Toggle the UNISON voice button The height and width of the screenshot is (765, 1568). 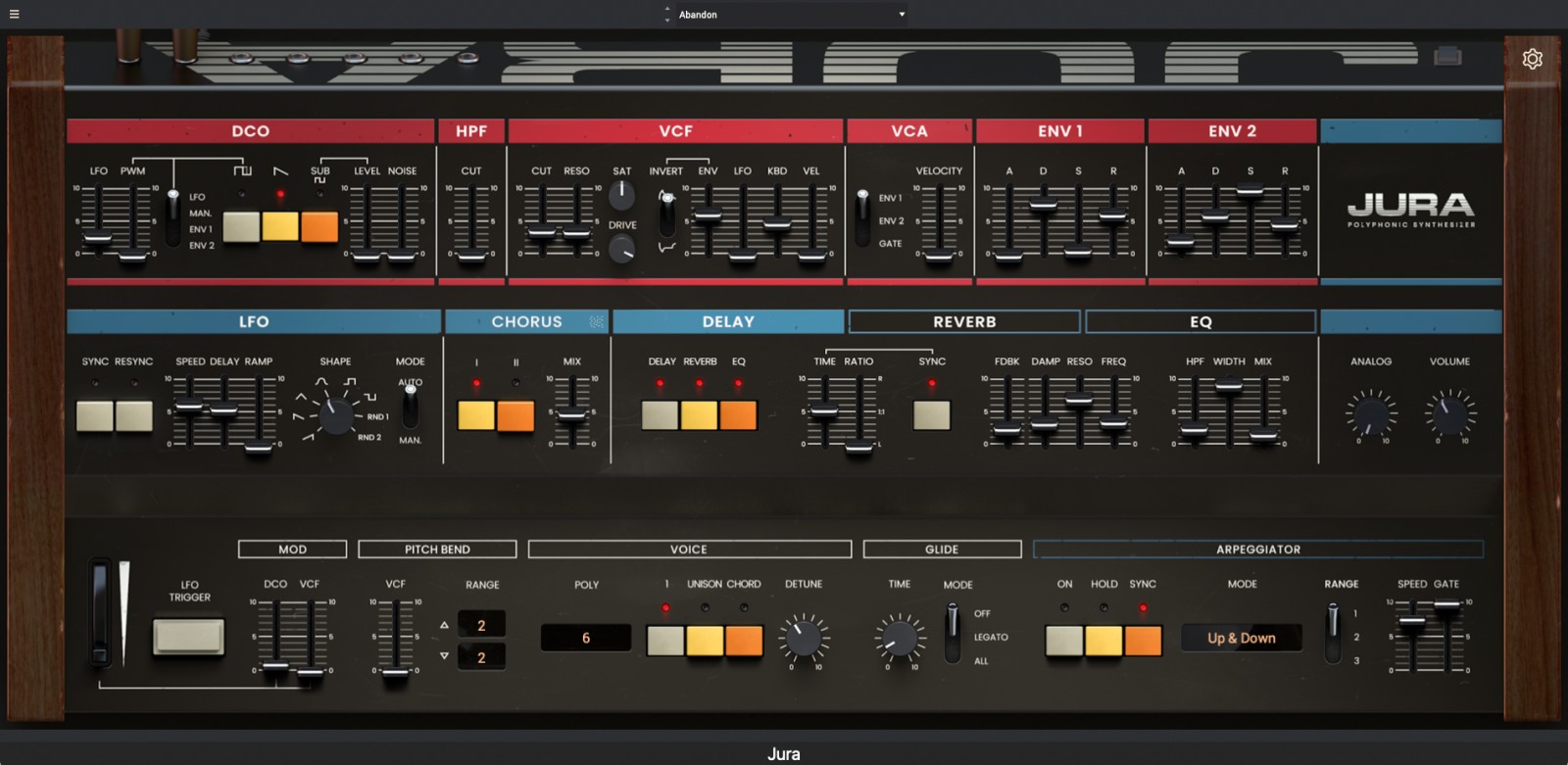click(705, 641)
